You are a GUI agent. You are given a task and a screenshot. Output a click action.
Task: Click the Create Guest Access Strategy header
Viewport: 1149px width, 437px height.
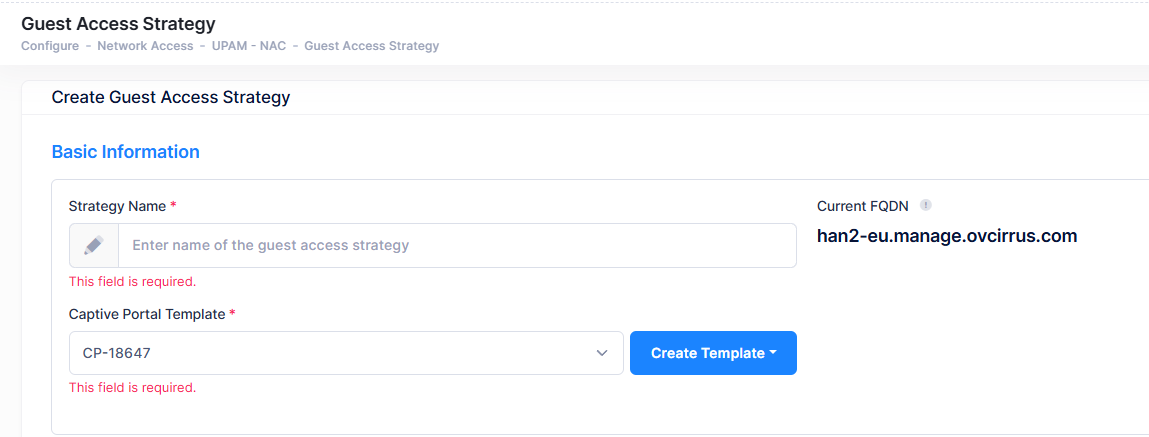tap(171, 97)
